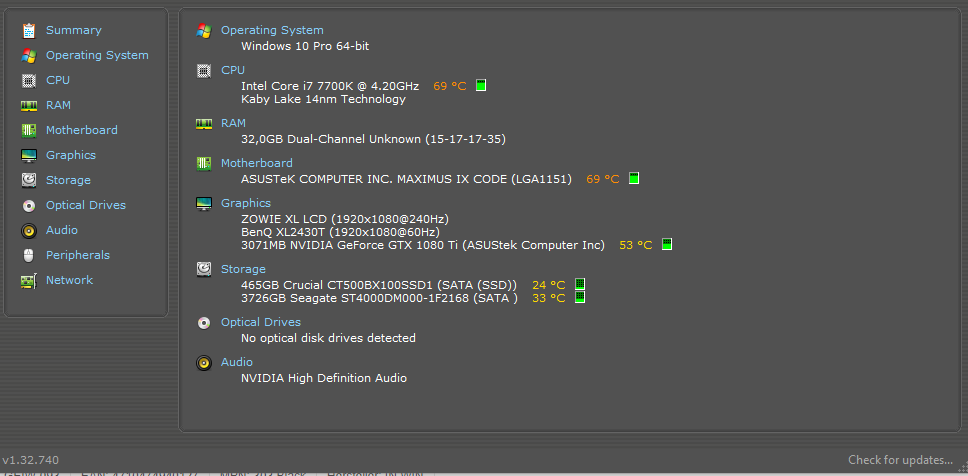Click the Optical Drives disc icon in sidebar

coord(28,206)
